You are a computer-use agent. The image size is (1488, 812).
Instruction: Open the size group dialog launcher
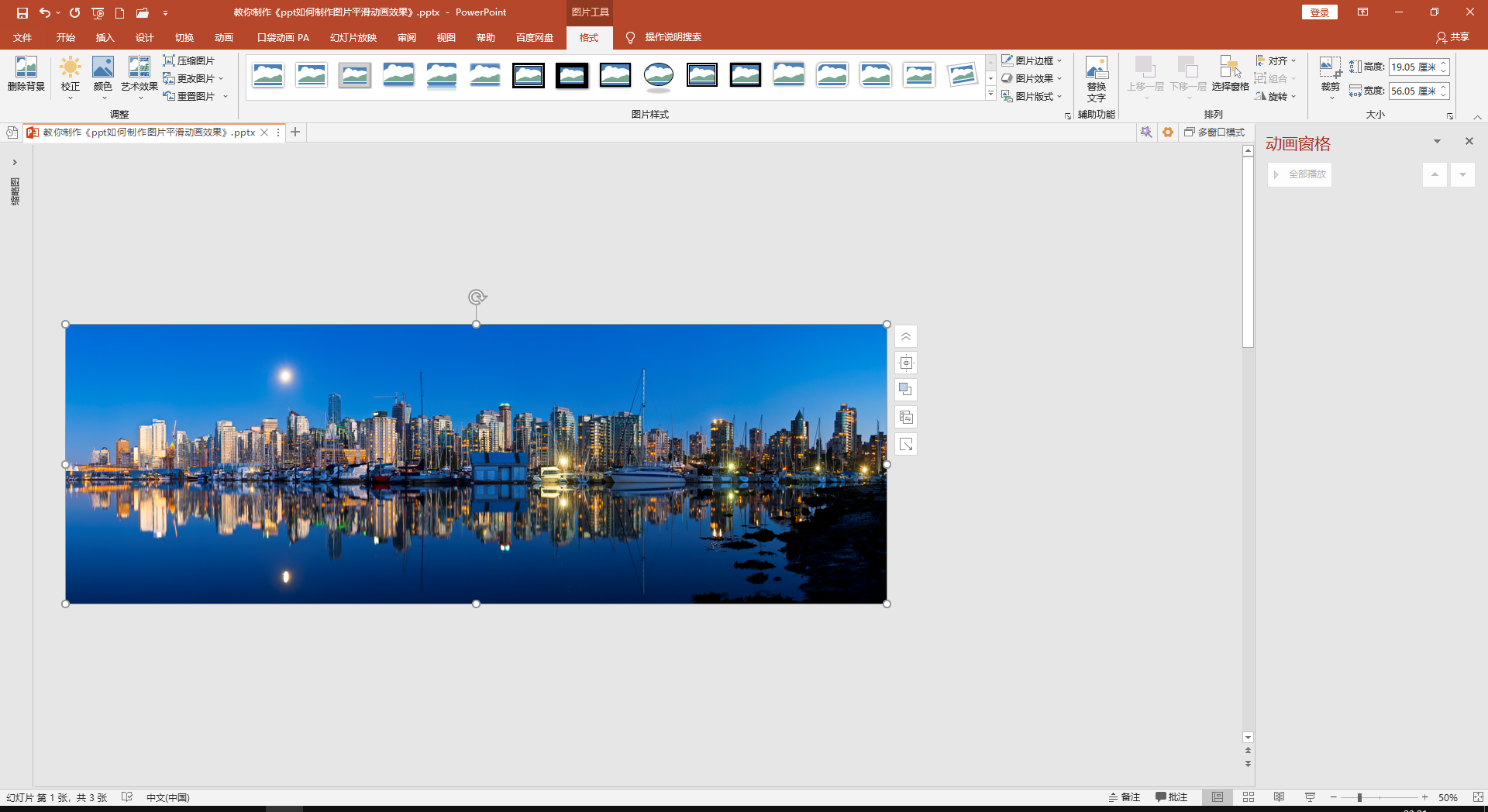[x=1450, y=116]
